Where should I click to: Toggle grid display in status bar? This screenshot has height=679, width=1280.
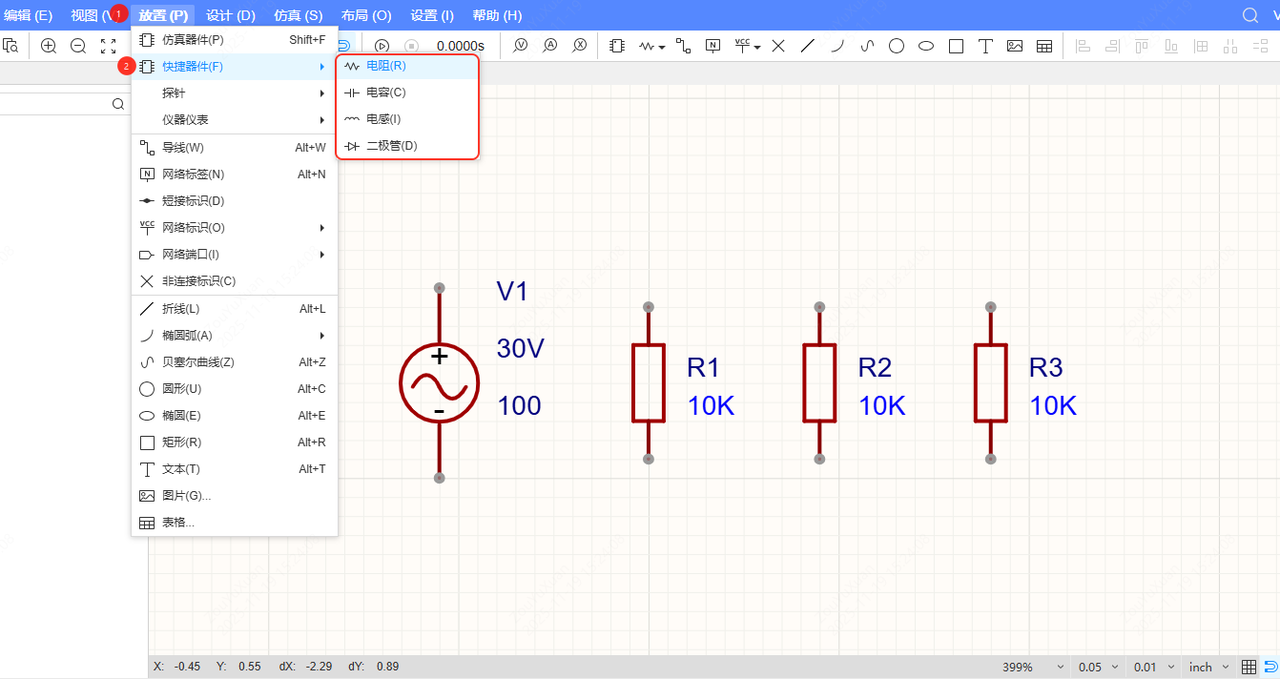click(1249, 667)
